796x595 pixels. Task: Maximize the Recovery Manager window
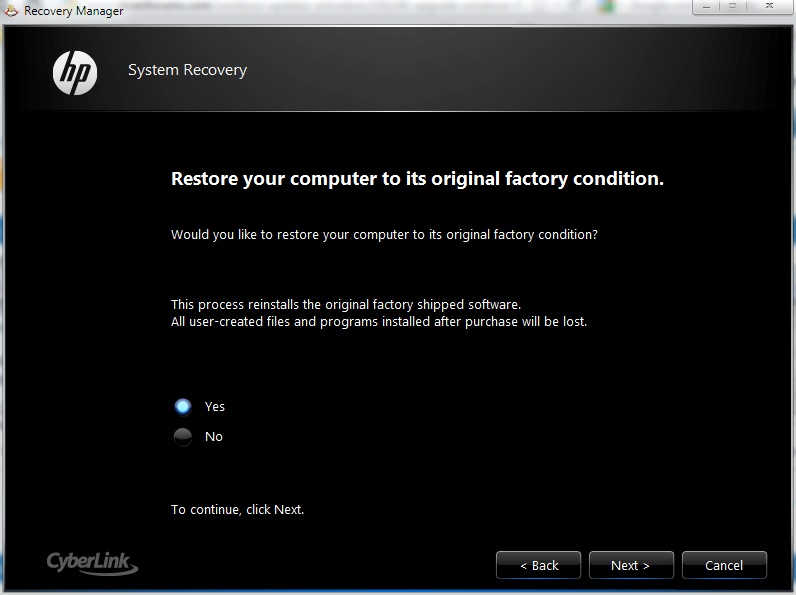point(733,7)
